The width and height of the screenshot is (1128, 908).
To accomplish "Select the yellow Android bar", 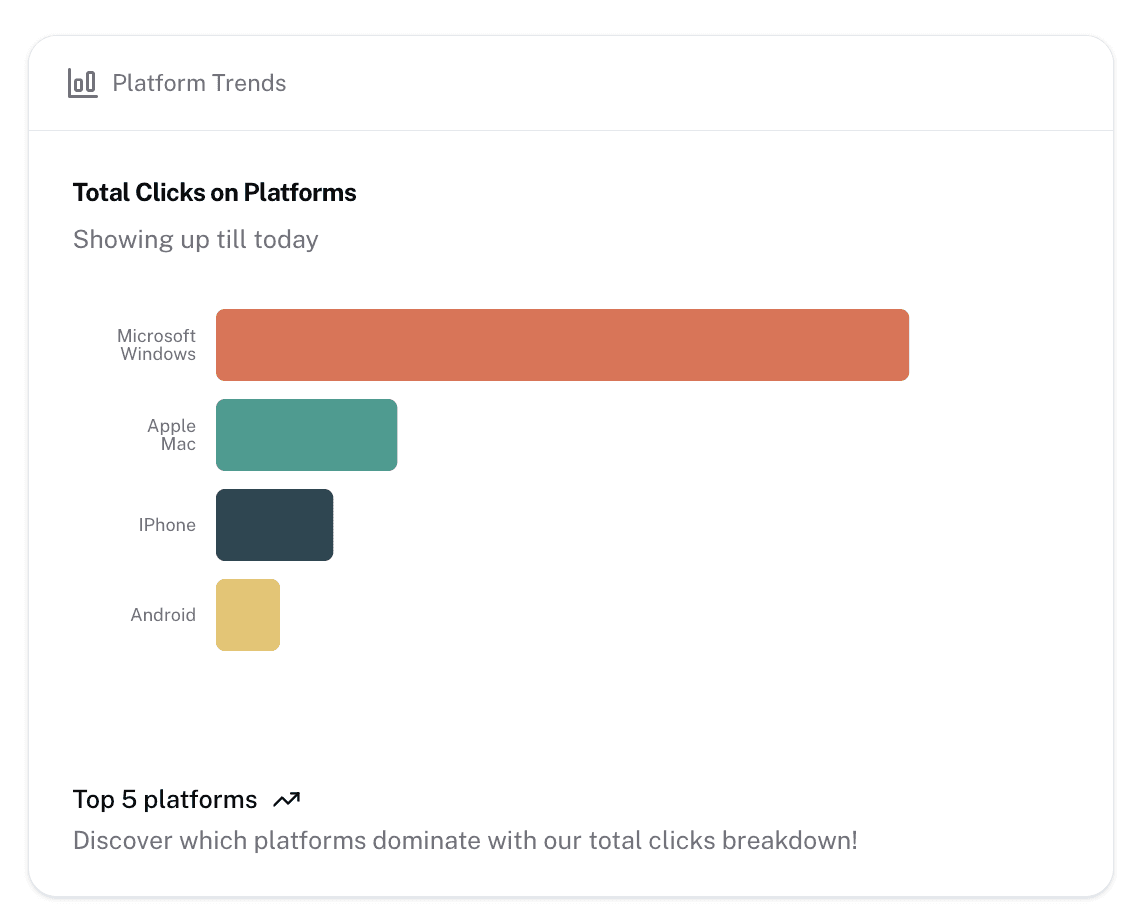I will coord(248,614).
